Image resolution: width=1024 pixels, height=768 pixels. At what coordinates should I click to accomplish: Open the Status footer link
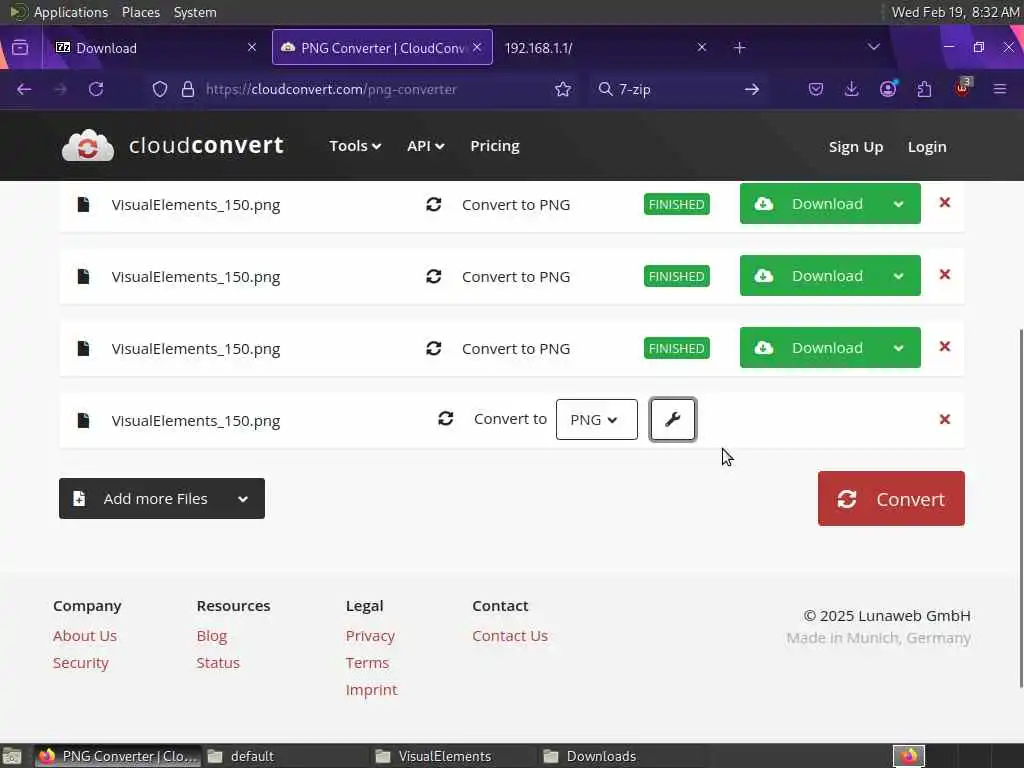[218, 663]
